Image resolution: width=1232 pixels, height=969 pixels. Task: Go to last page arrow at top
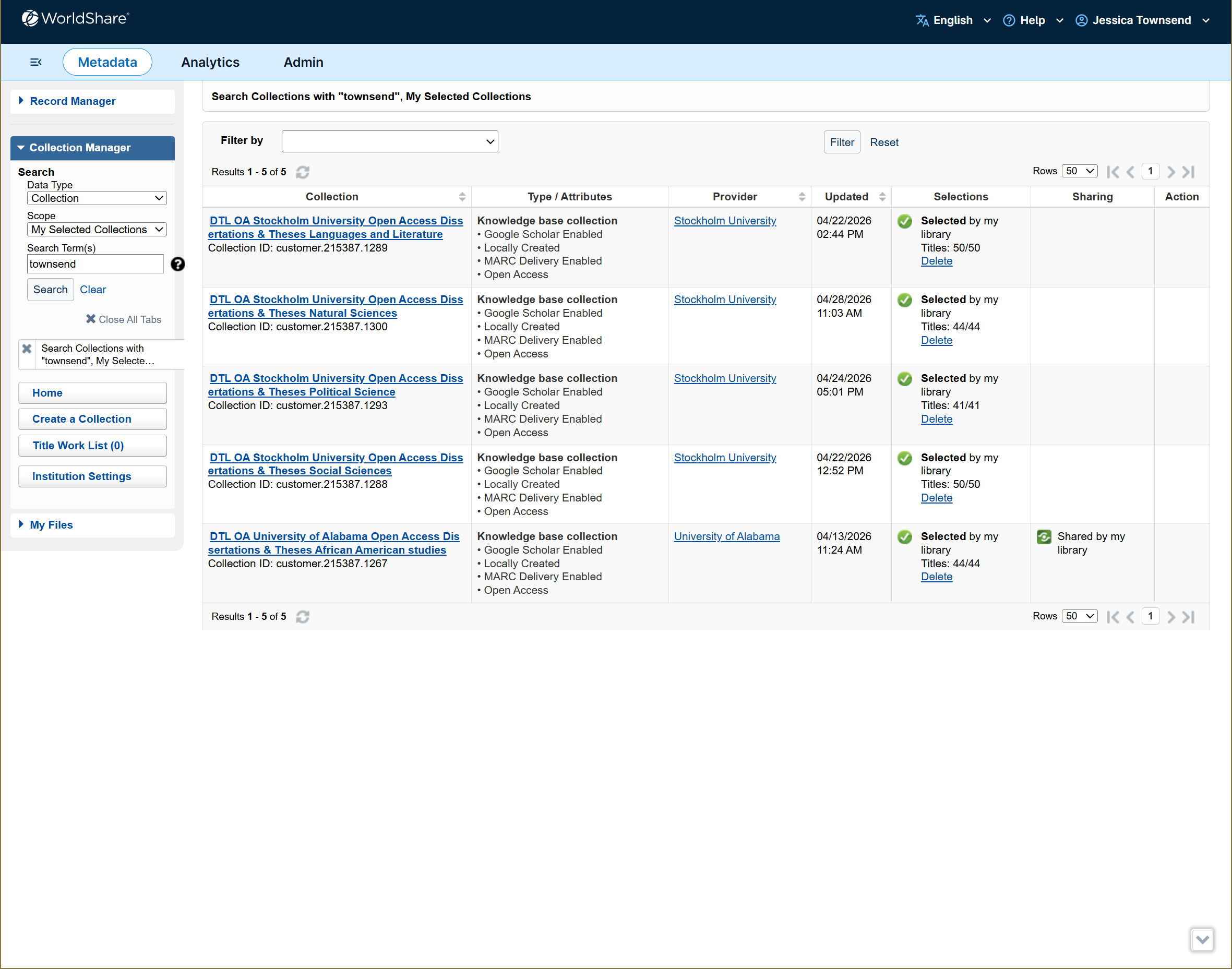1189,172
